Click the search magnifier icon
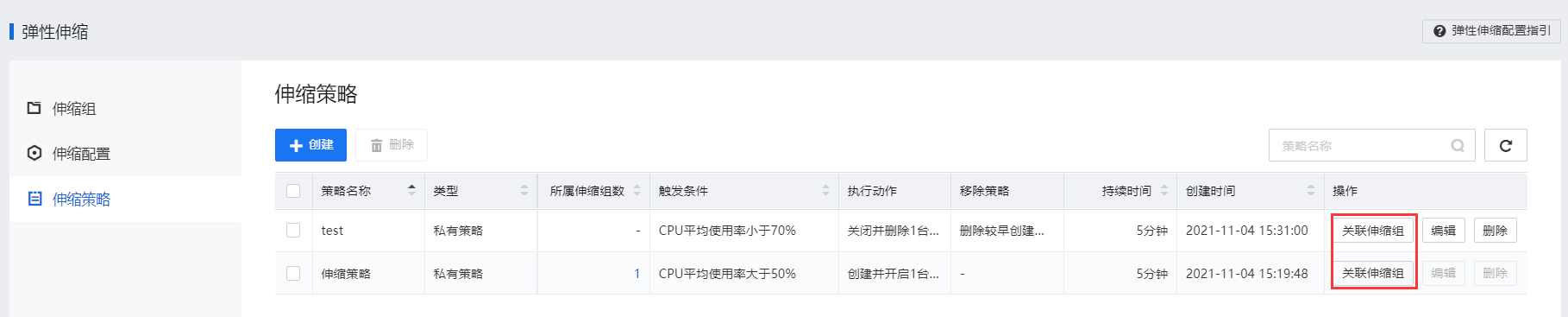Image resolution: width=1568 pixels, height=317 pixels. click(x=1458, y=145)
